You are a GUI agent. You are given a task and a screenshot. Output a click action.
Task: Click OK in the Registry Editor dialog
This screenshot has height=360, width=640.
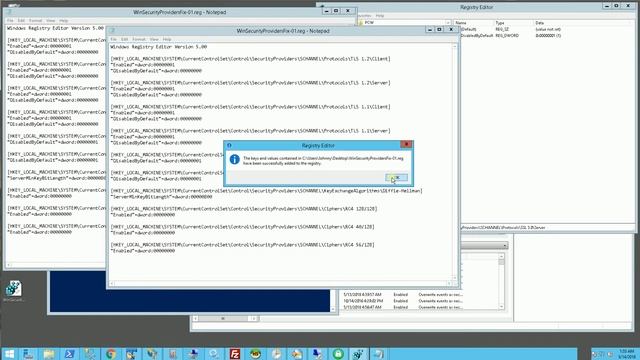coord(396,178)
